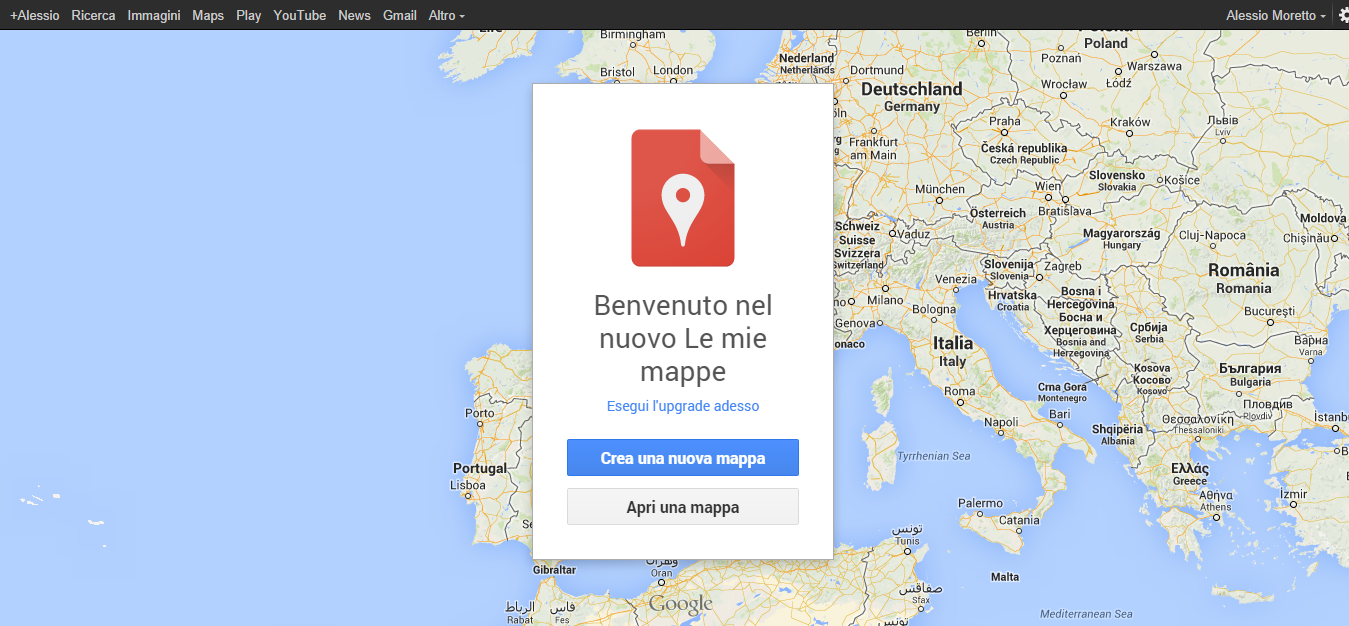
Task: Expand the Altro dropdown menu
Action: tap(446, 15)
